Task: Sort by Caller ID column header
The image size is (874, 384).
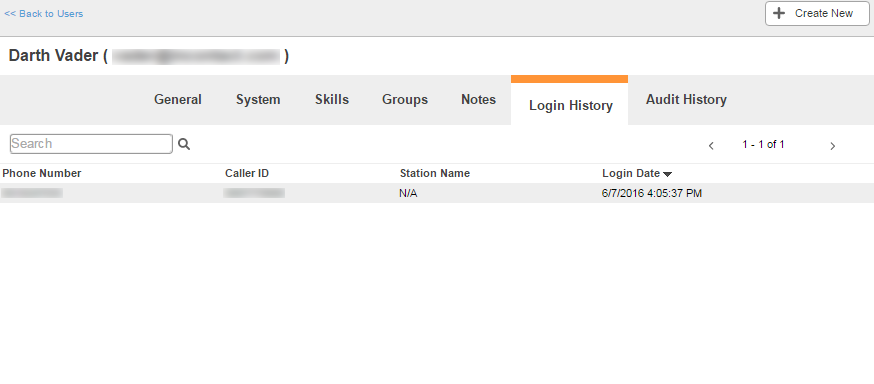Action: (x=247, y=173)
